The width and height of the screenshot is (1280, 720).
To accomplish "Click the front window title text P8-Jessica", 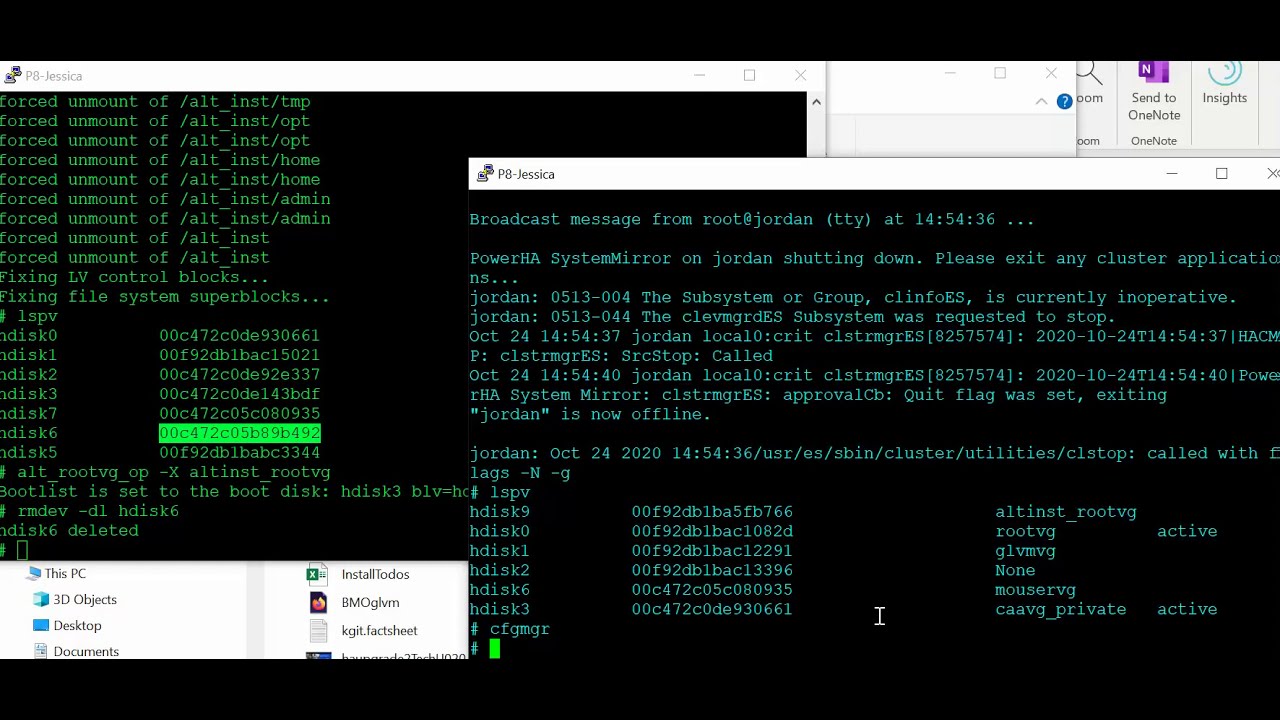I will (x=526, y=174).
